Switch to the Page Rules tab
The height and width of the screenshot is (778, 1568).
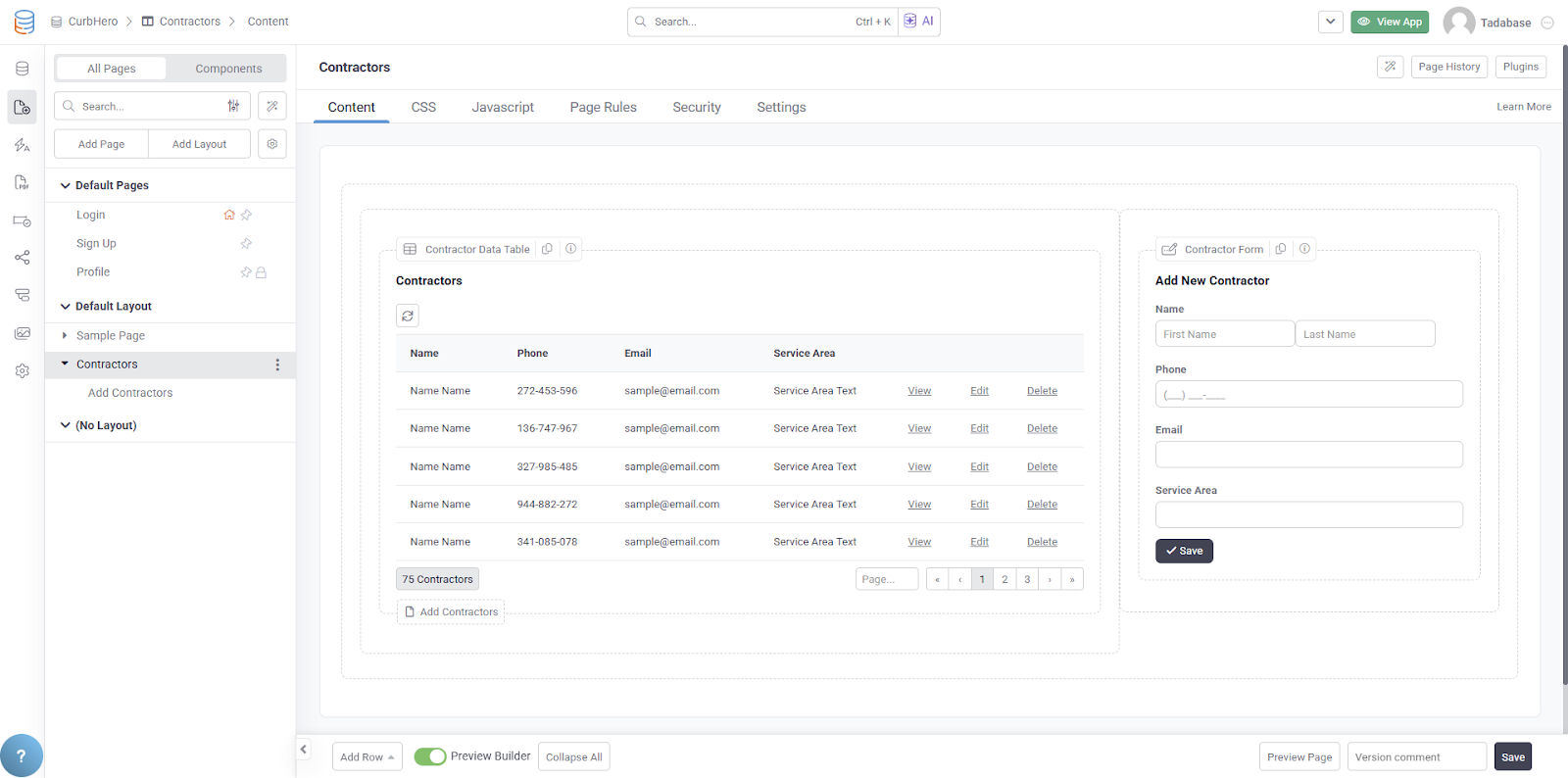pyautogui.click(x=603, y=107)
